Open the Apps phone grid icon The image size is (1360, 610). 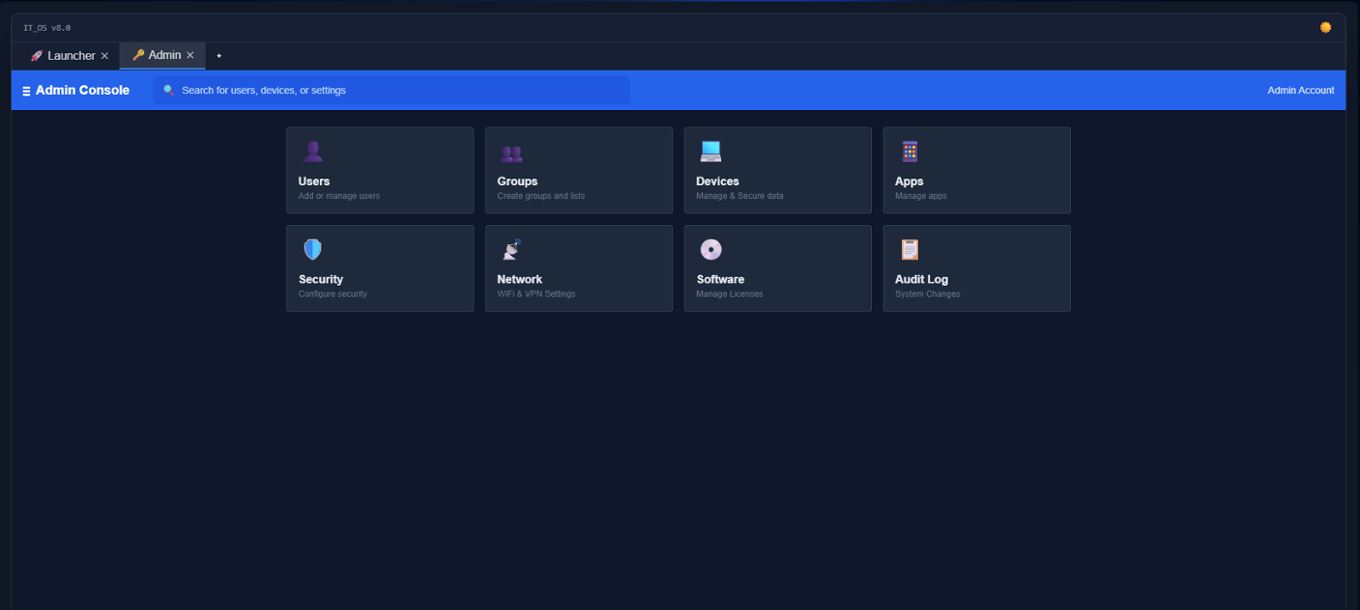tap(909, 151)
